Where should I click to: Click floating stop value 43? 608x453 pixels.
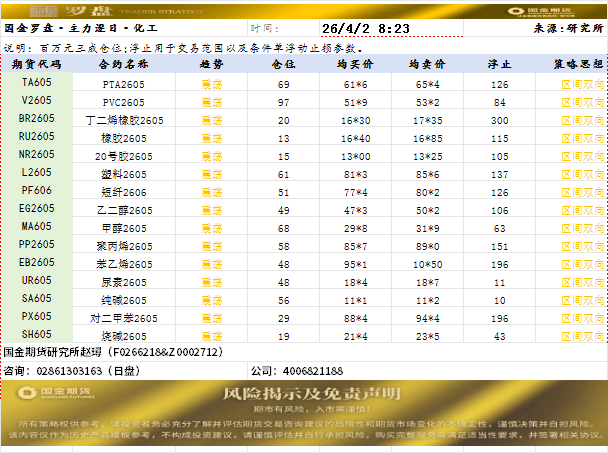click(x=499, y=337)
